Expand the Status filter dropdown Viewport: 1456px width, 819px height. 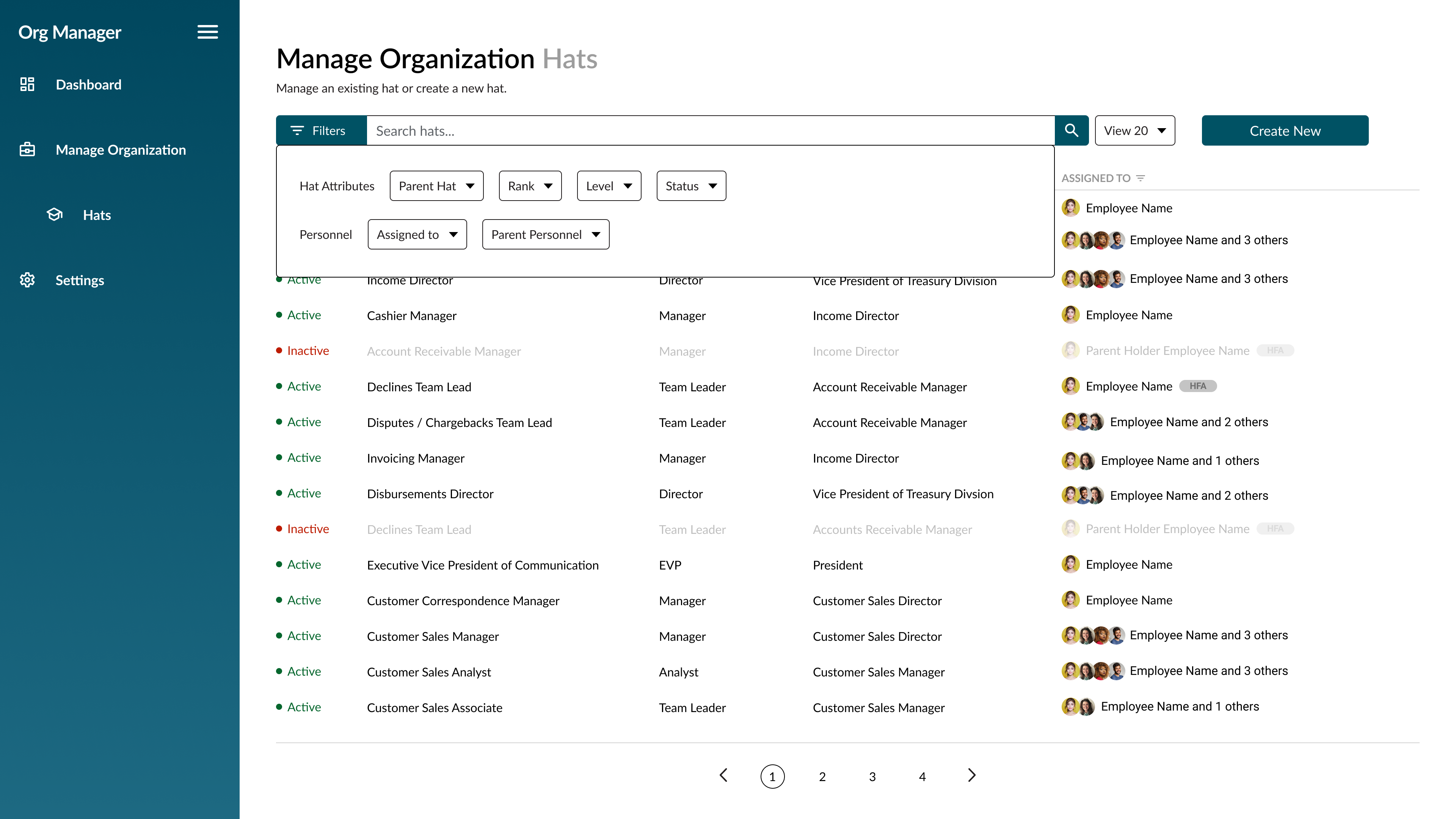click(x=691, y=186)
